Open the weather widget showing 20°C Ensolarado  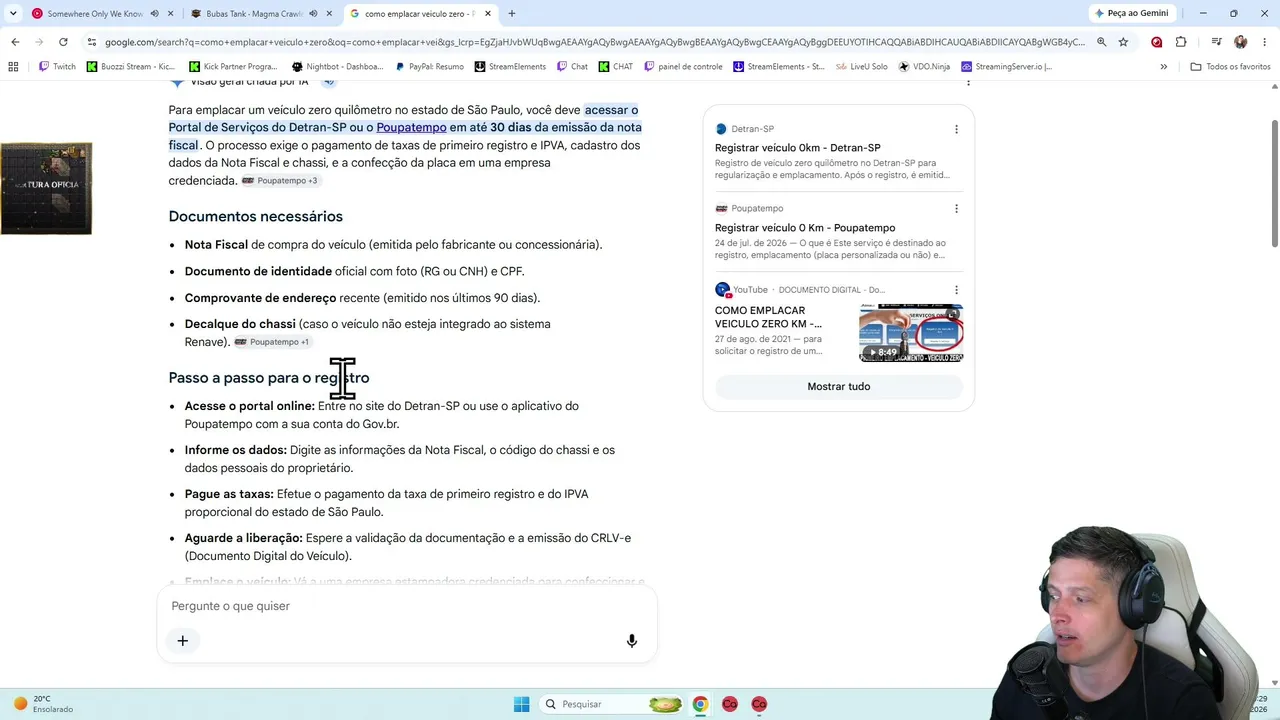[43, 704]
